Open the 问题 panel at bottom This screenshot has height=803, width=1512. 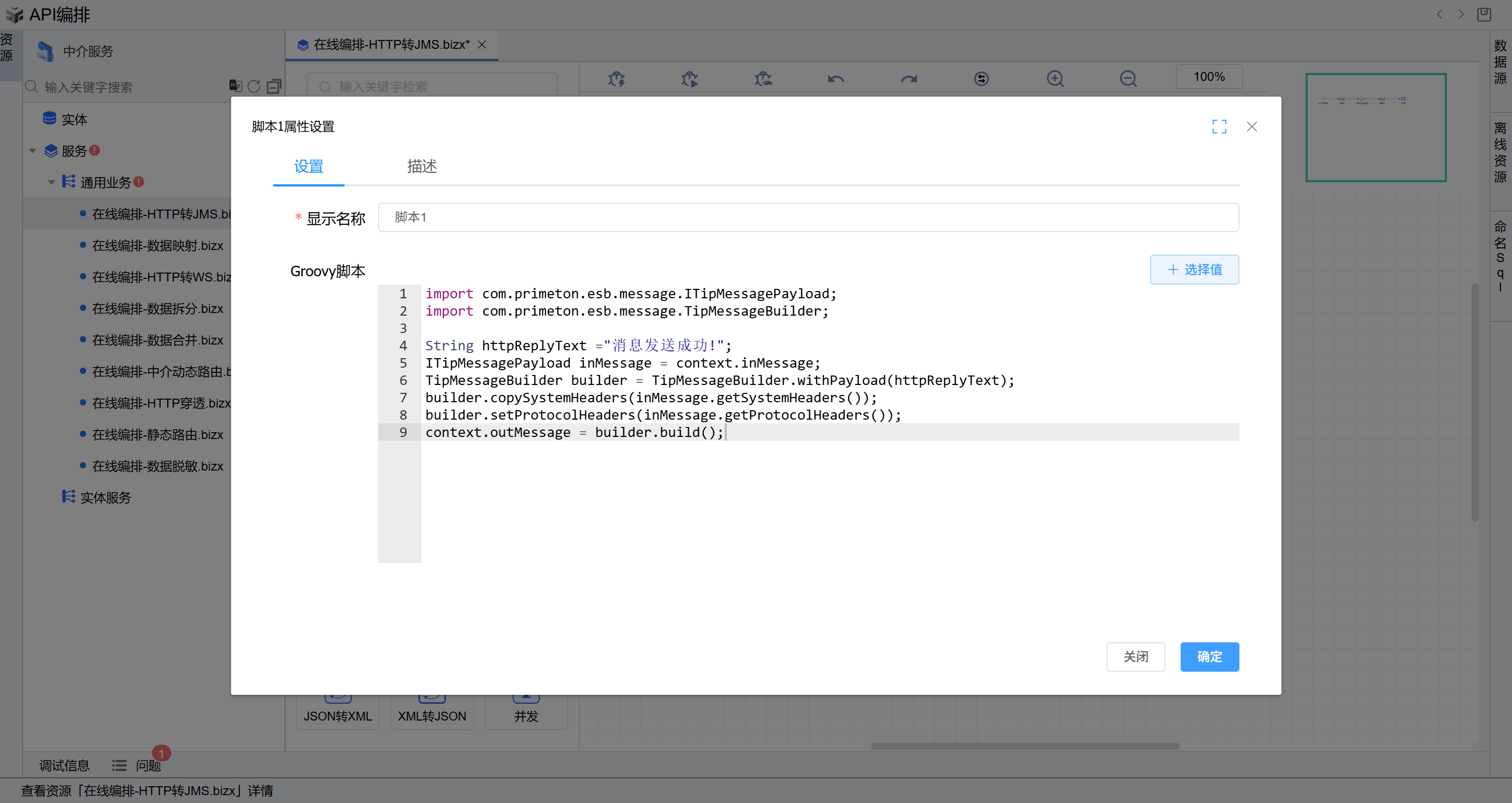(148, 765)
